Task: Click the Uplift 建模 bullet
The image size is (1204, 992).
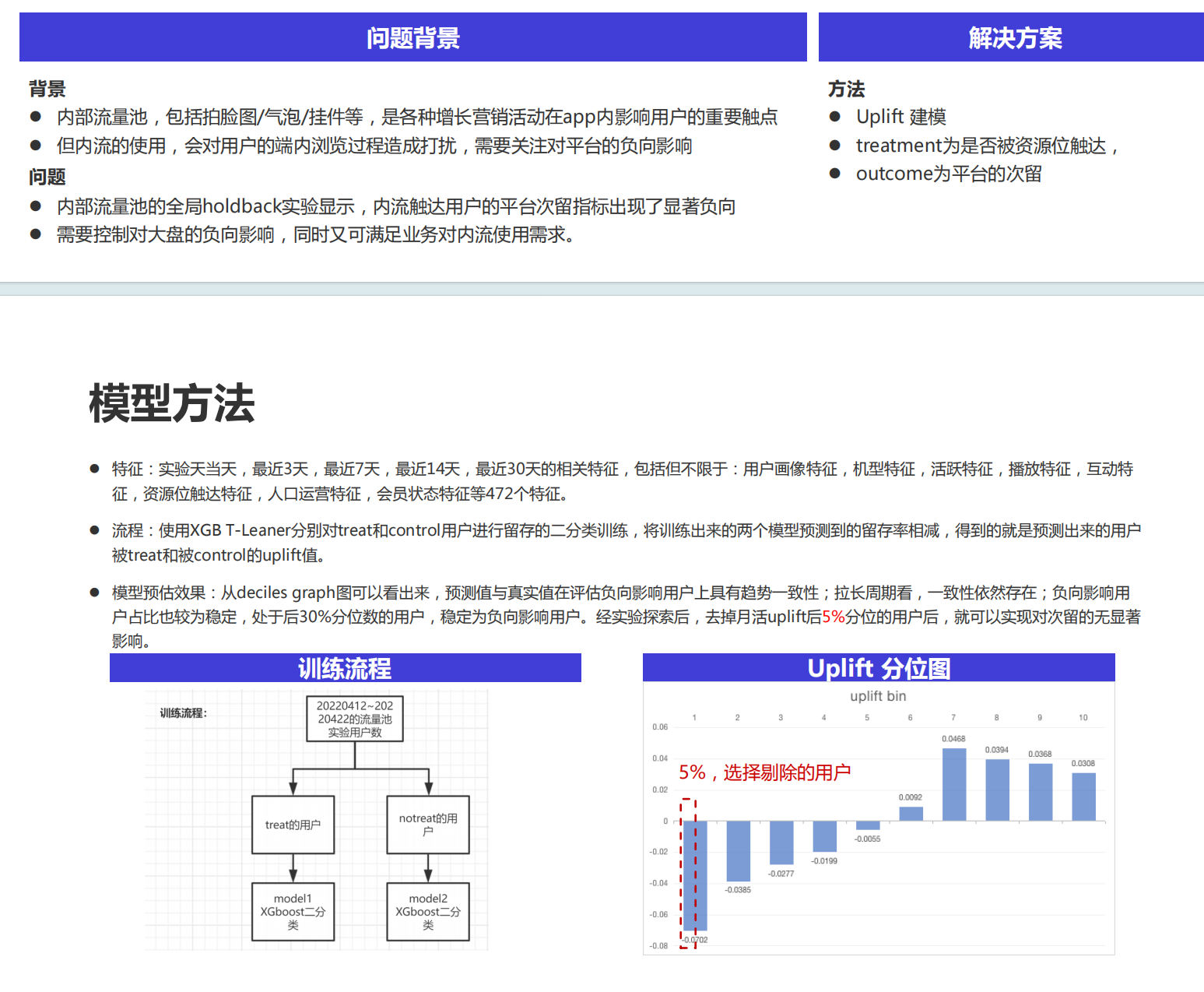Action: [x=900, y=117]
